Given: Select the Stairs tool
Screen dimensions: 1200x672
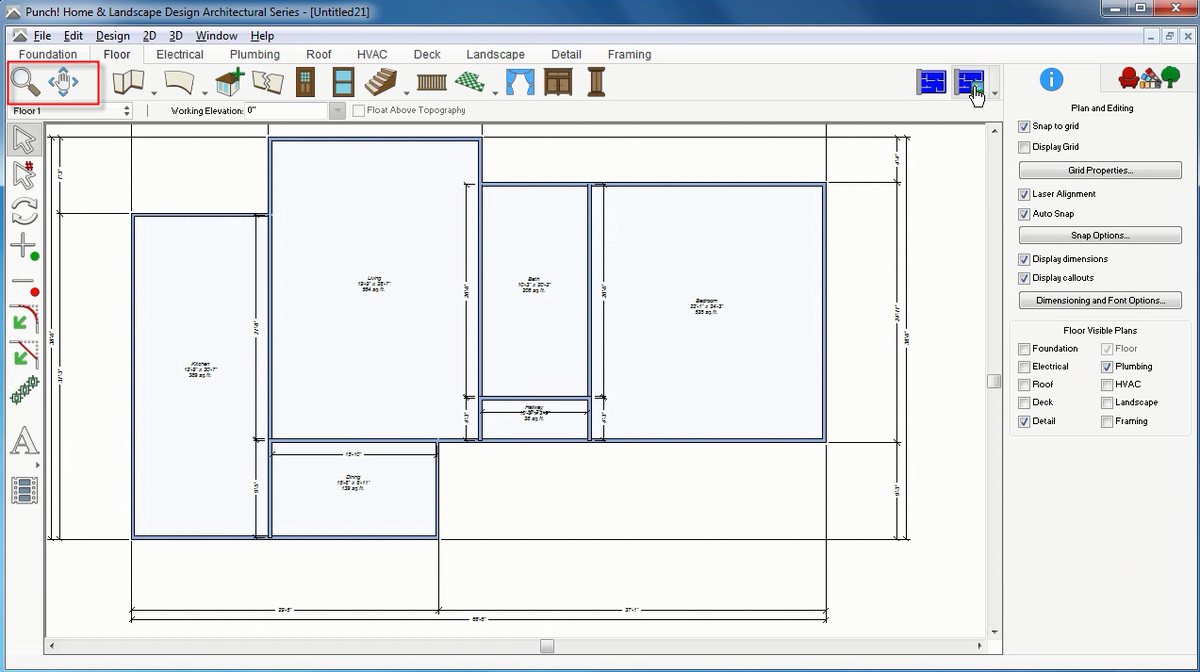Looking at the screenshot, I should (x=381, y=82).
